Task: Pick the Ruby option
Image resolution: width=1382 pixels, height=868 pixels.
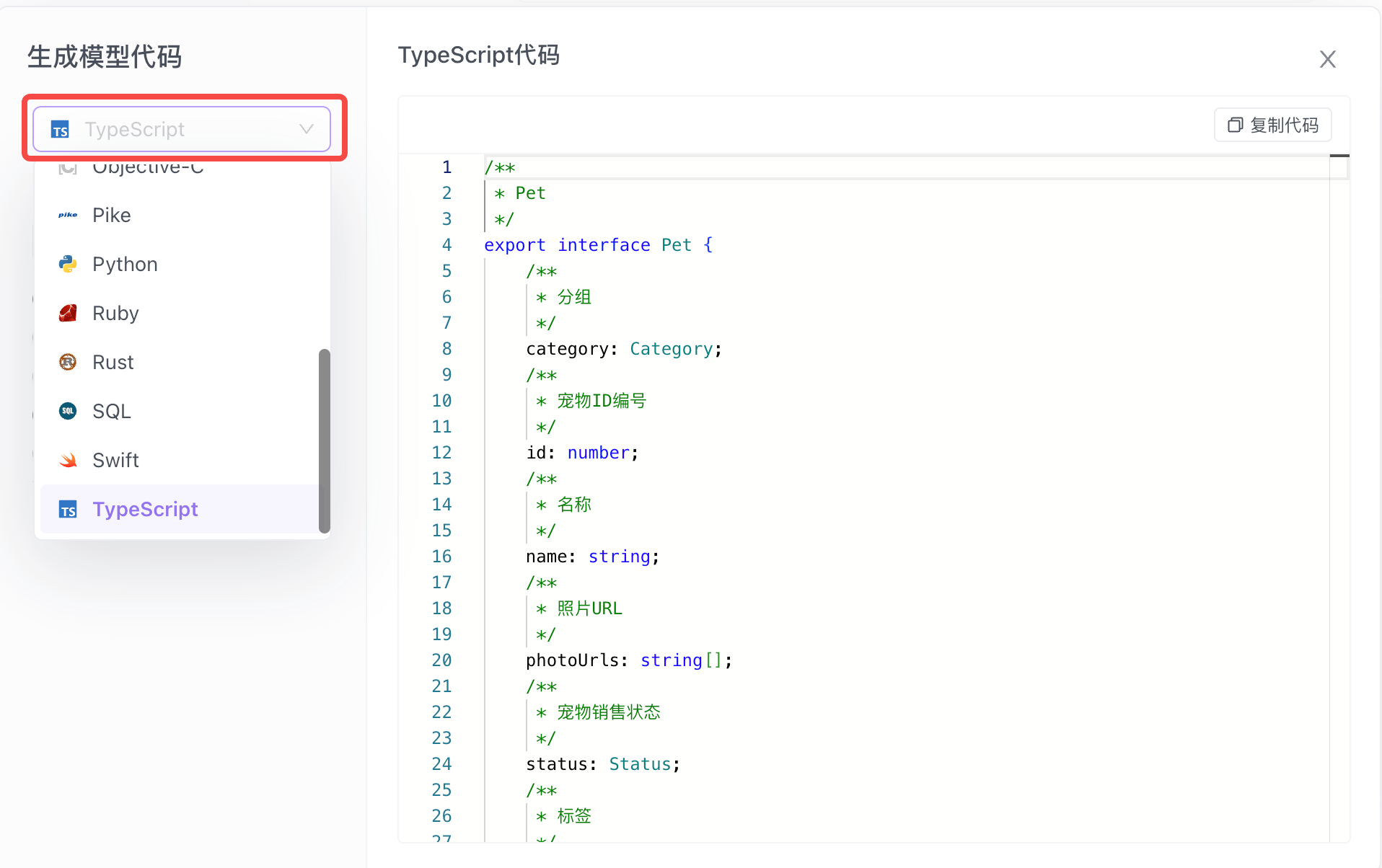Action: (115, 313)
